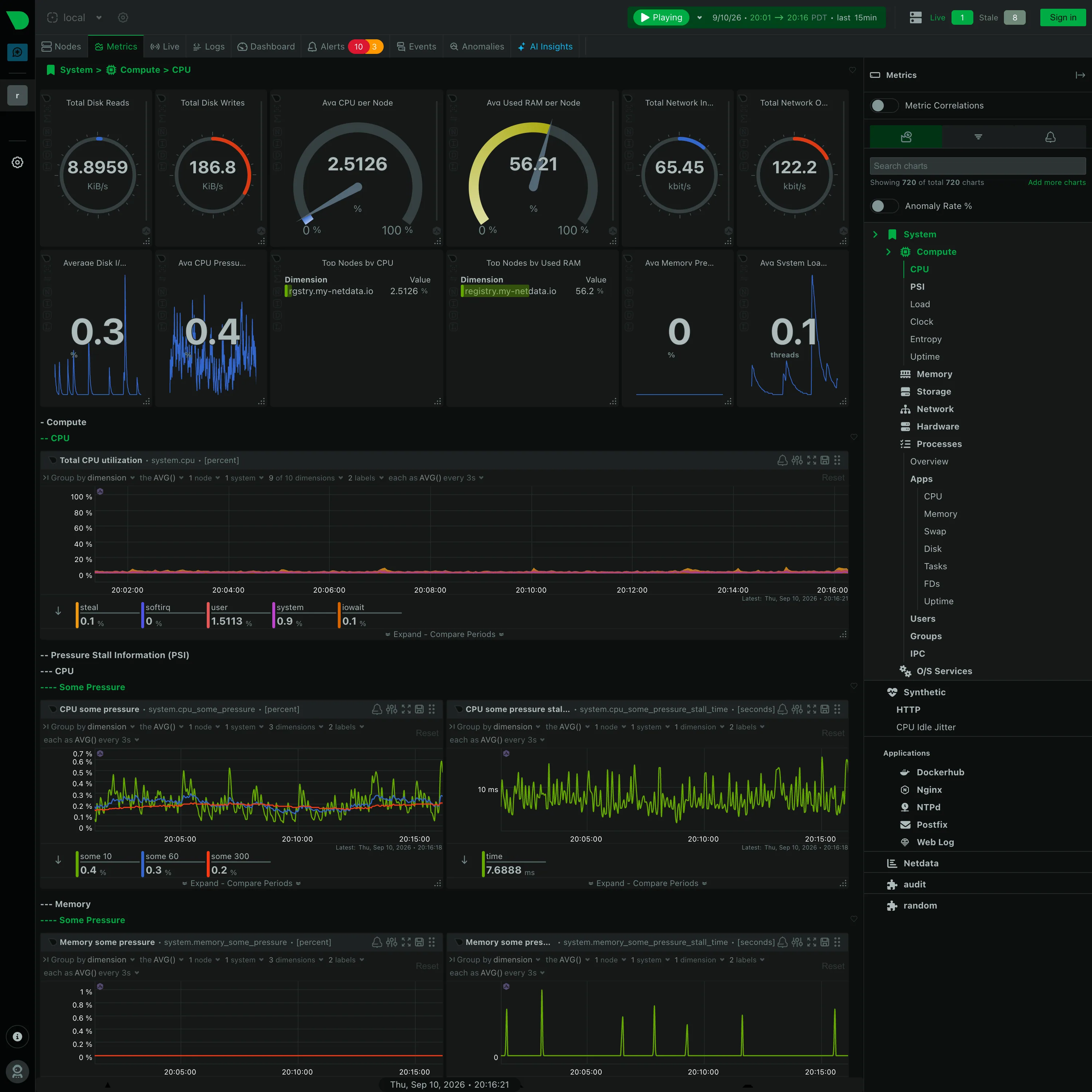Switch to the Logs tab
The image size is (1092, 1092).
[x=209, y=46]
